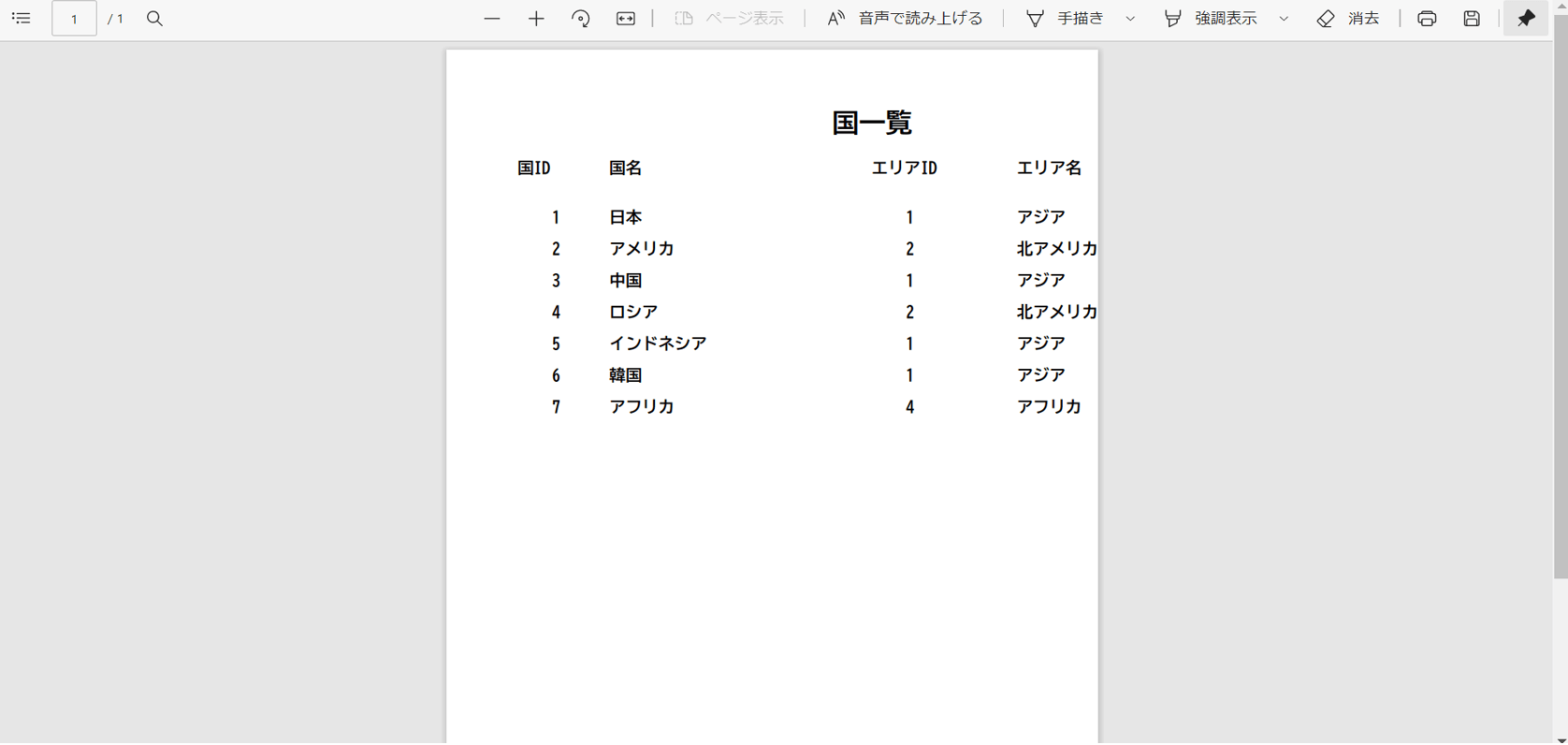Expand the 強調表示 color options dropdown
Screen dimensions: 1568x745
(1284, 19)
